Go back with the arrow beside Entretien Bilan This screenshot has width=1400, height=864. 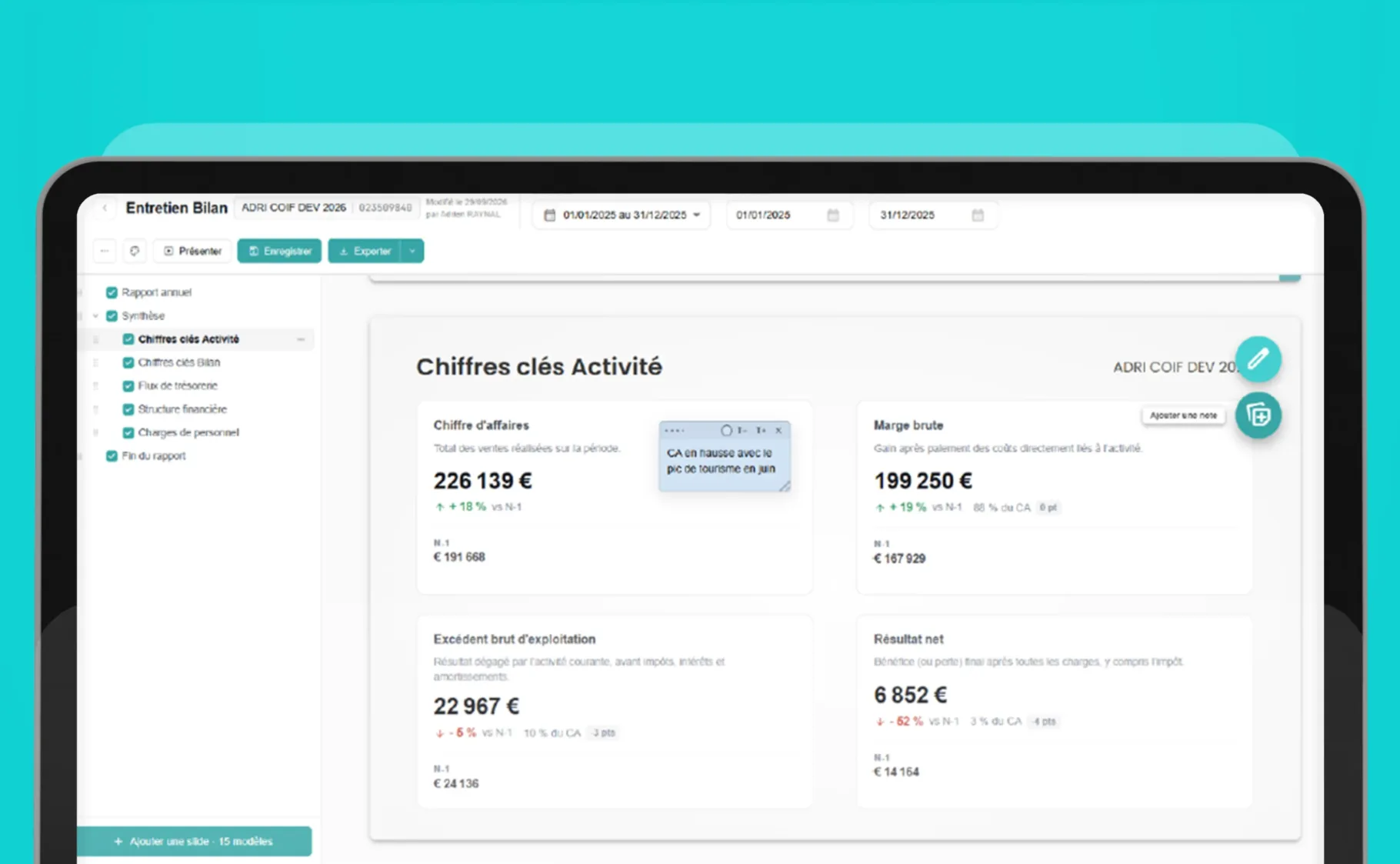(105, 208)
